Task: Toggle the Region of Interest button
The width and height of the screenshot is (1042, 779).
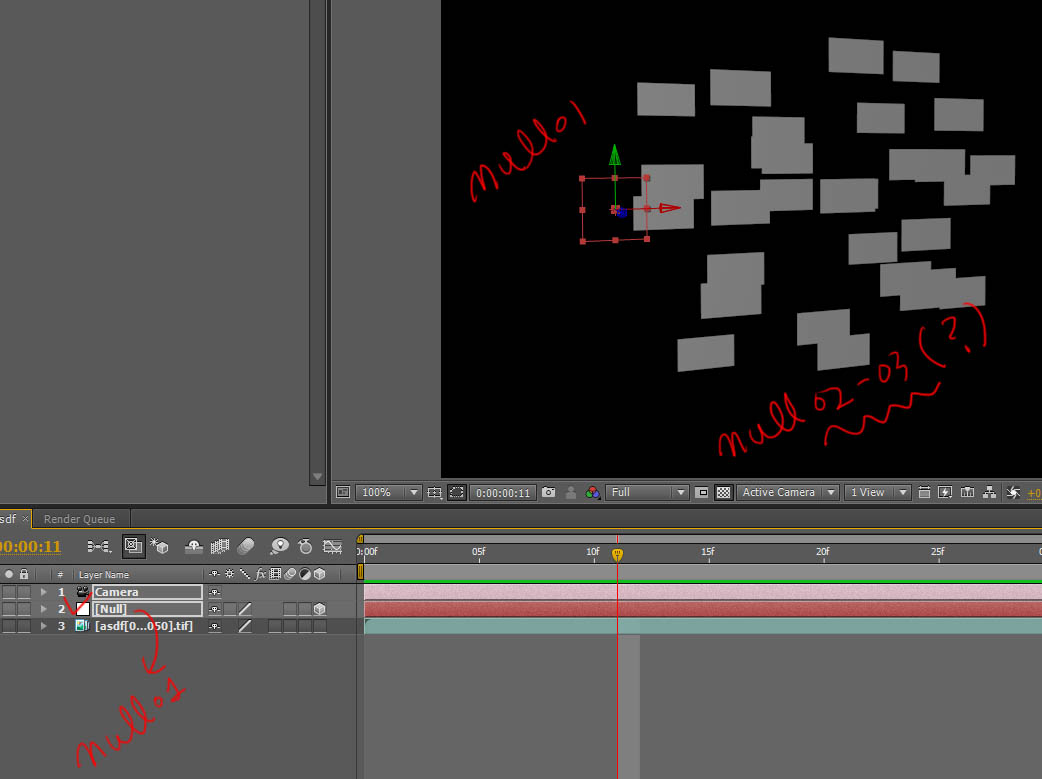Action: point(702,493)
